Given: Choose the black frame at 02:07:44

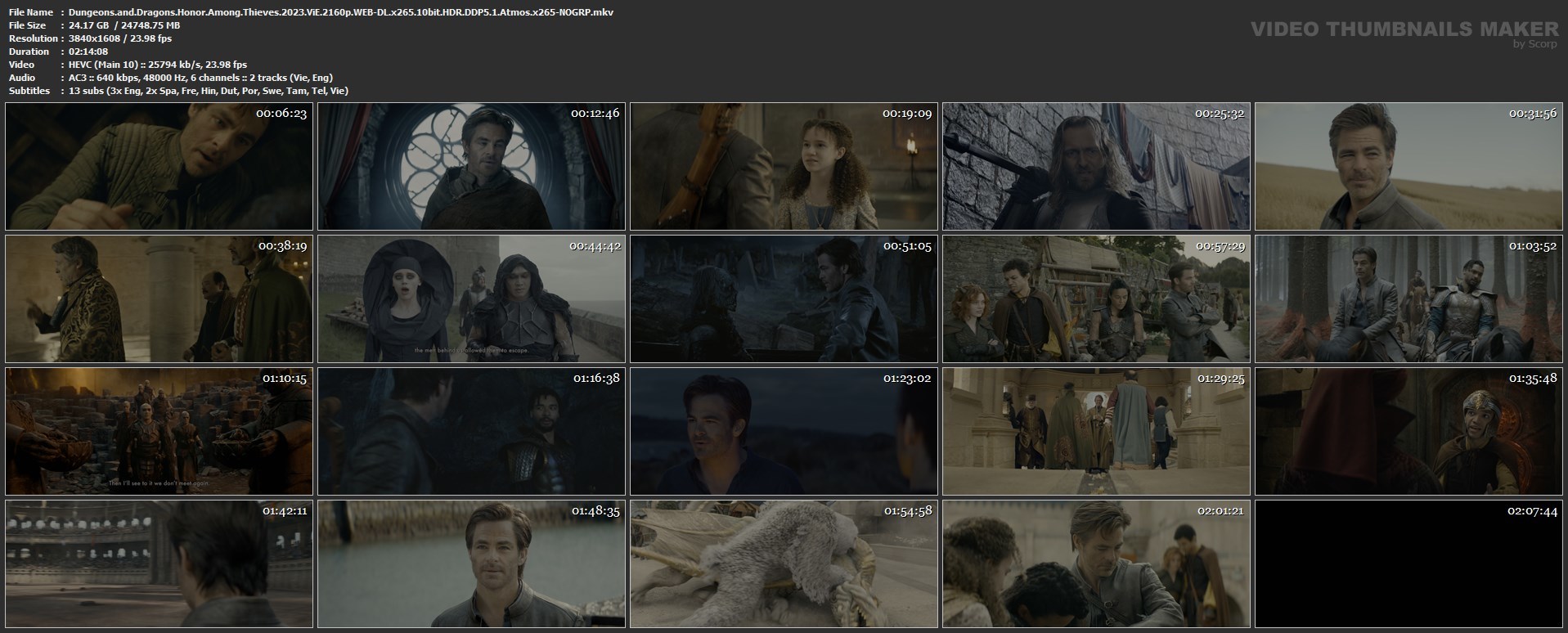Looking at the screenshot, I should 1409,563.
